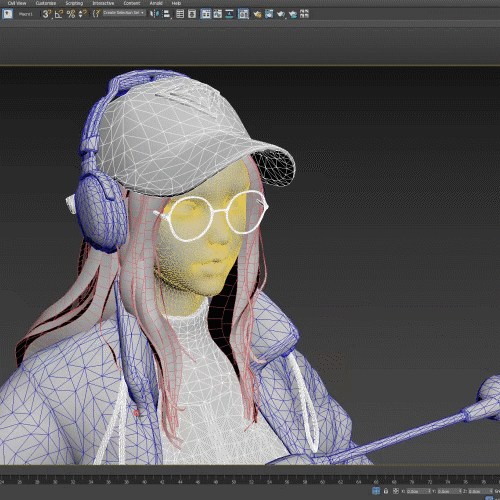Screen dimensions: 500x500
Task: Open the Edit Named Selection Sets icon
Action: tap(96, 14)
